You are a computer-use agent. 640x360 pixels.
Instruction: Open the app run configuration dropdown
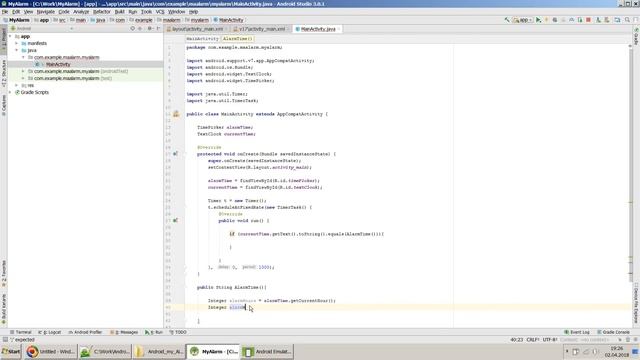click(x=523, y=20)
